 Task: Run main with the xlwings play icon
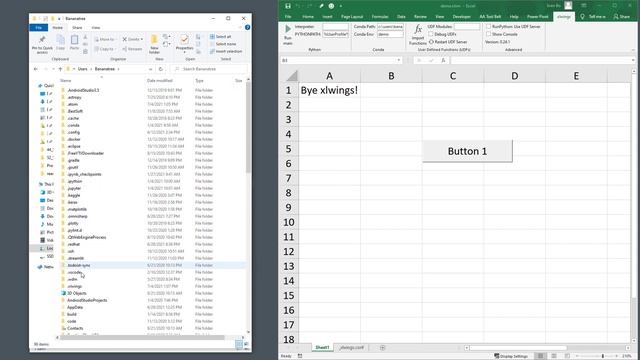click(288, 29)
